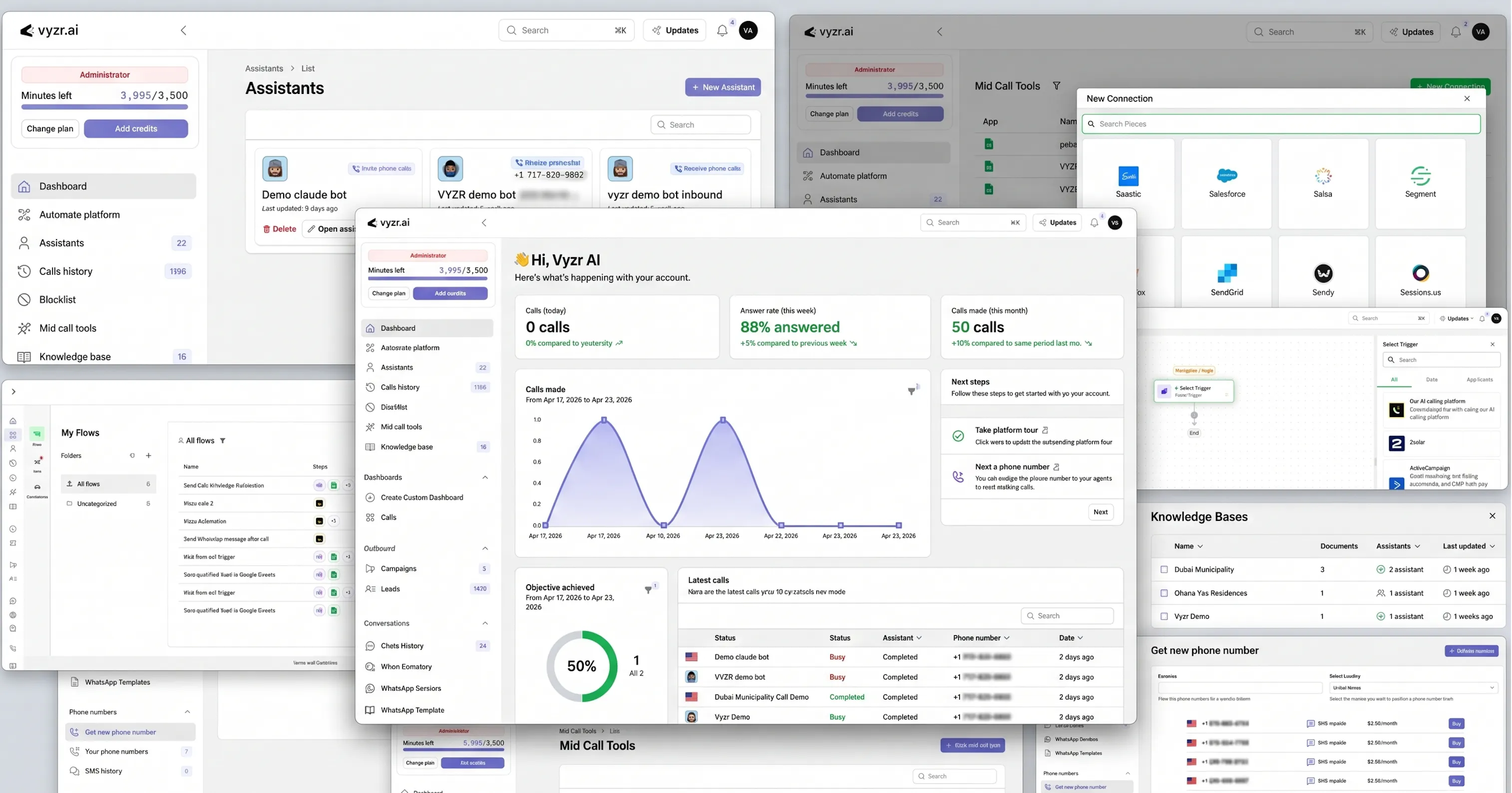Open Take platform tour external link icon

[x=1046, y=430]
